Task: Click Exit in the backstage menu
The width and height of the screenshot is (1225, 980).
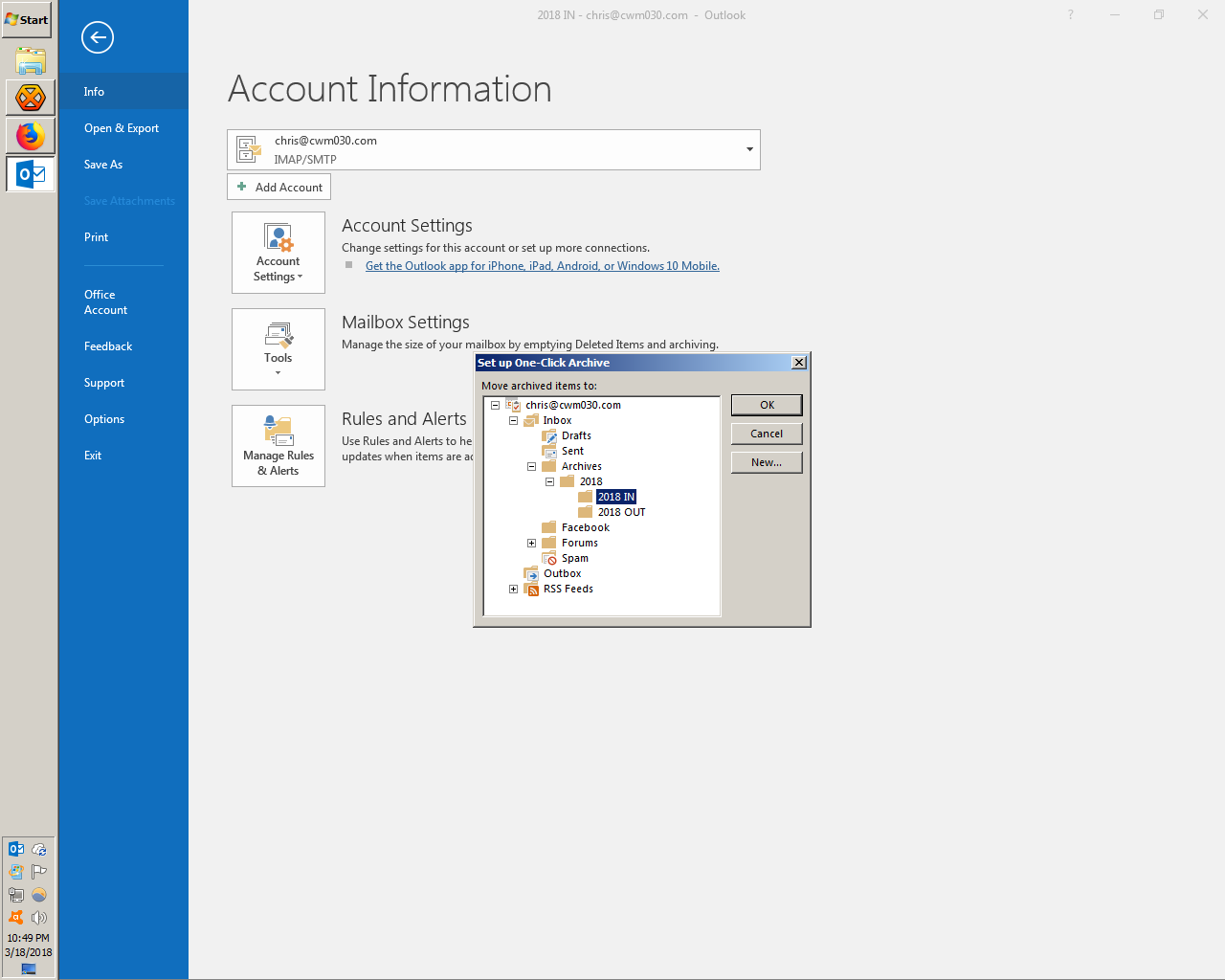Action: coord(123,455)
